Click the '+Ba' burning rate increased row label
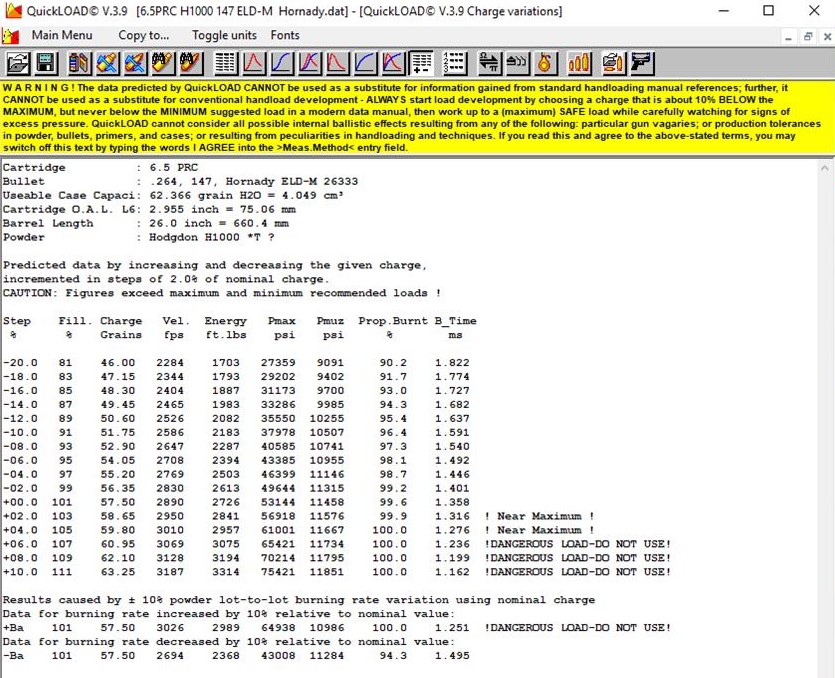835x678 pixels. coord(13,627)
